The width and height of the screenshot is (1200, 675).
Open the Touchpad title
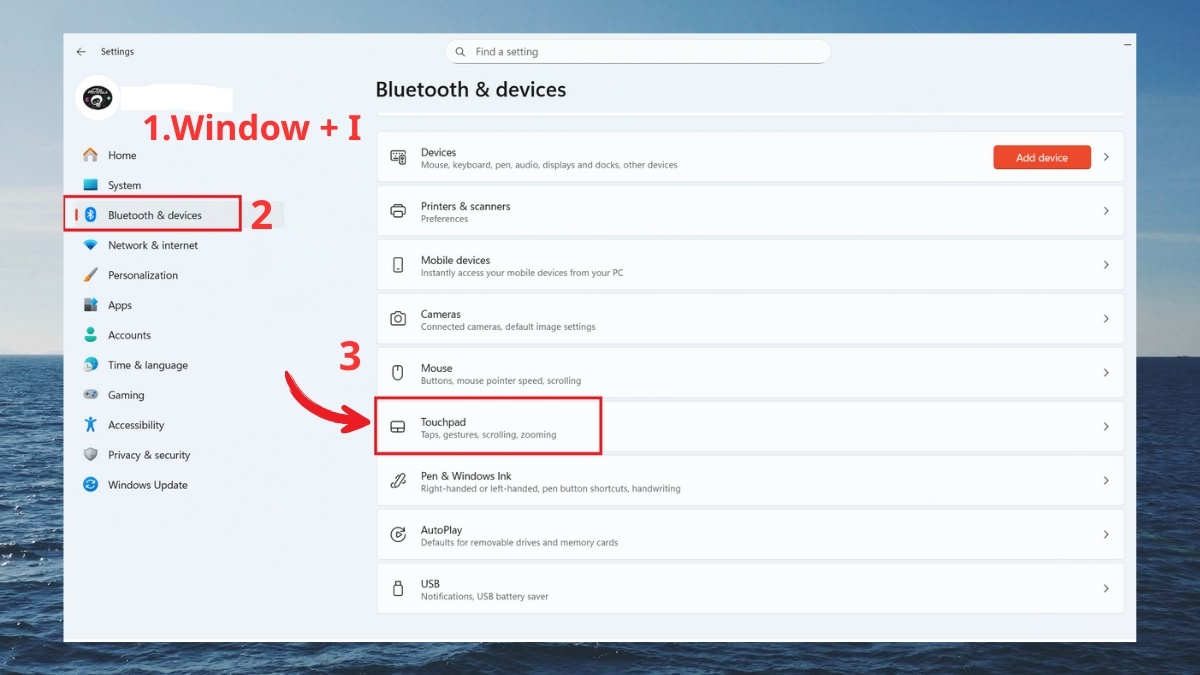[443, 422]
